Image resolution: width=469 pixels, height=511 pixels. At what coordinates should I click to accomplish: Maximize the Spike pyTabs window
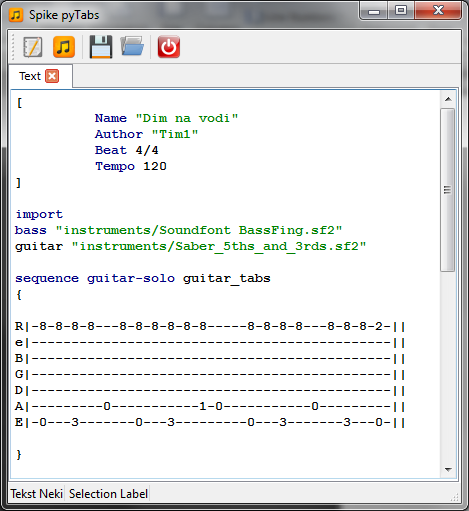(x=401, y=11)
